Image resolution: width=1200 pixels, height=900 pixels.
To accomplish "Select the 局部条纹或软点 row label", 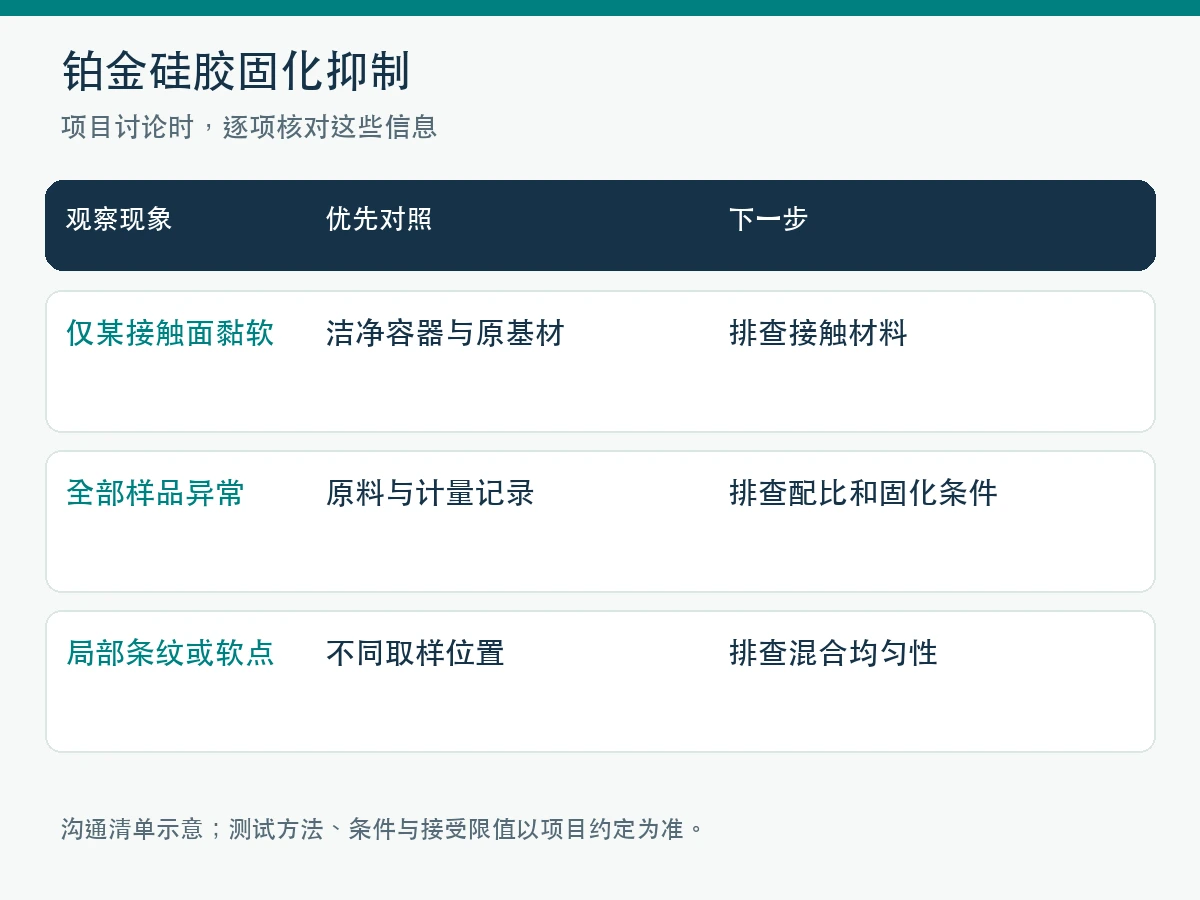I will click(170, 653).
